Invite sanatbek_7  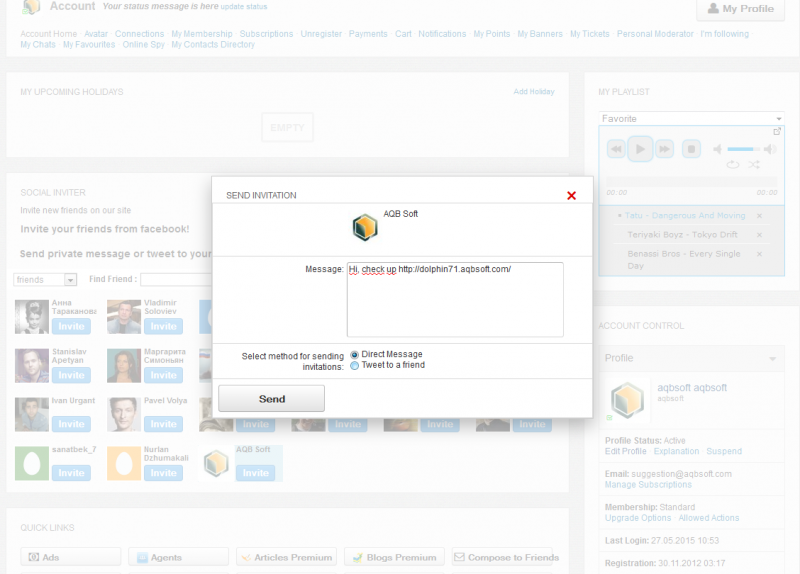[71, 473]
